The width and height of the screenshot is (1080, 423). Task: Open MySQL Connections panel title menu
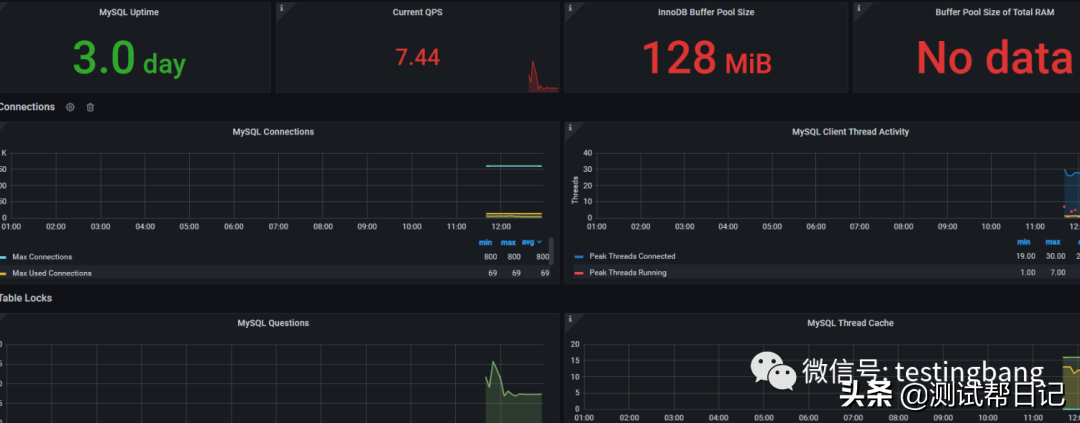[273, 132]
